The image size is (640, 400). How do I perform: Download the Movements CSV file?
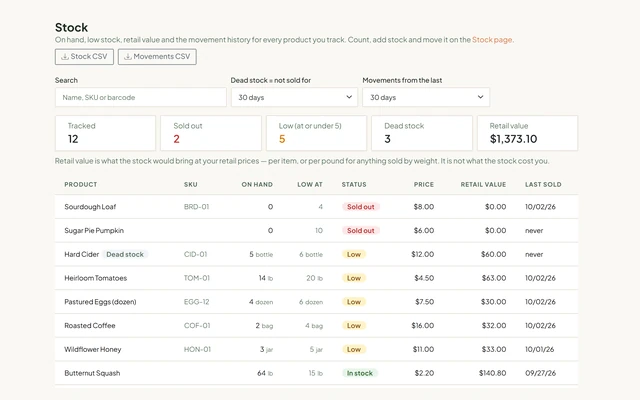(157, 57)
